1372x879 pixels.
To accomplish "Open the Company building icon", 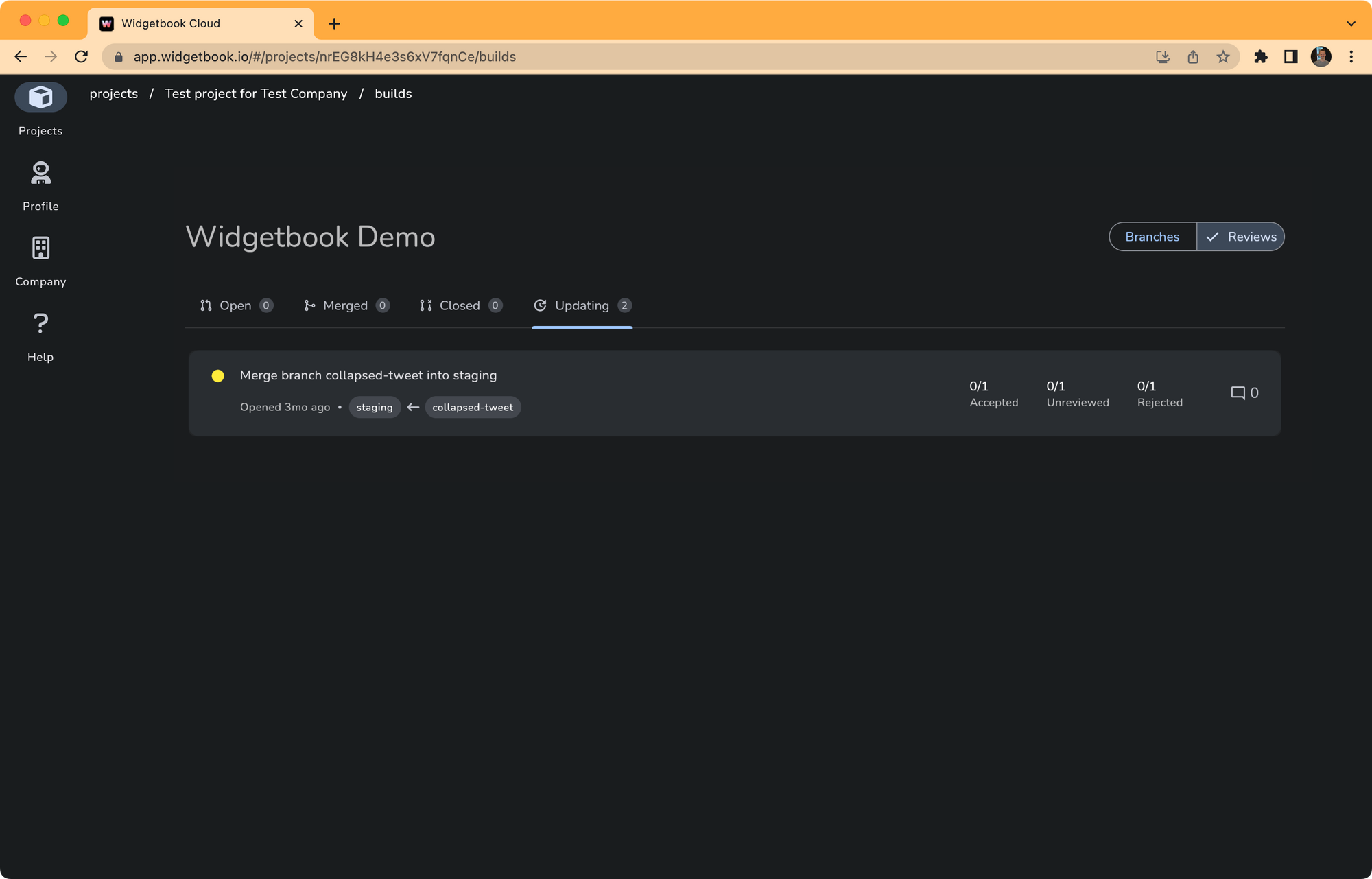I will pos(40,248).
